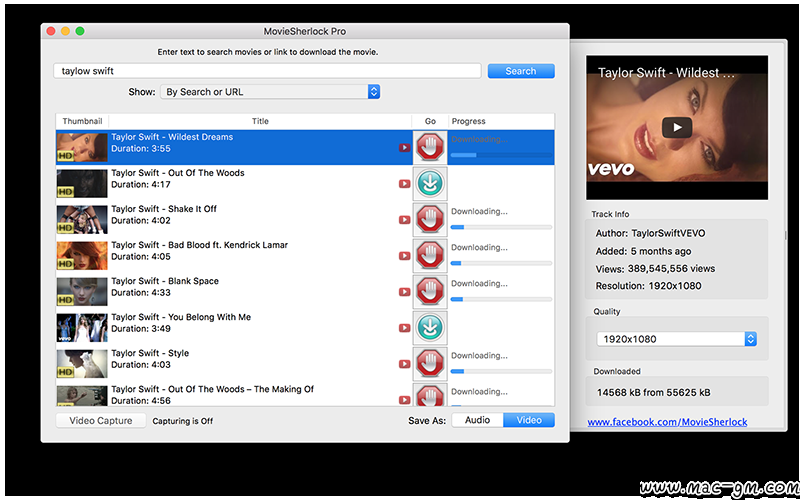This screenshot has height=500, width=800.
Task: Stop The Making Of download
Action: [x=430, y=395]
